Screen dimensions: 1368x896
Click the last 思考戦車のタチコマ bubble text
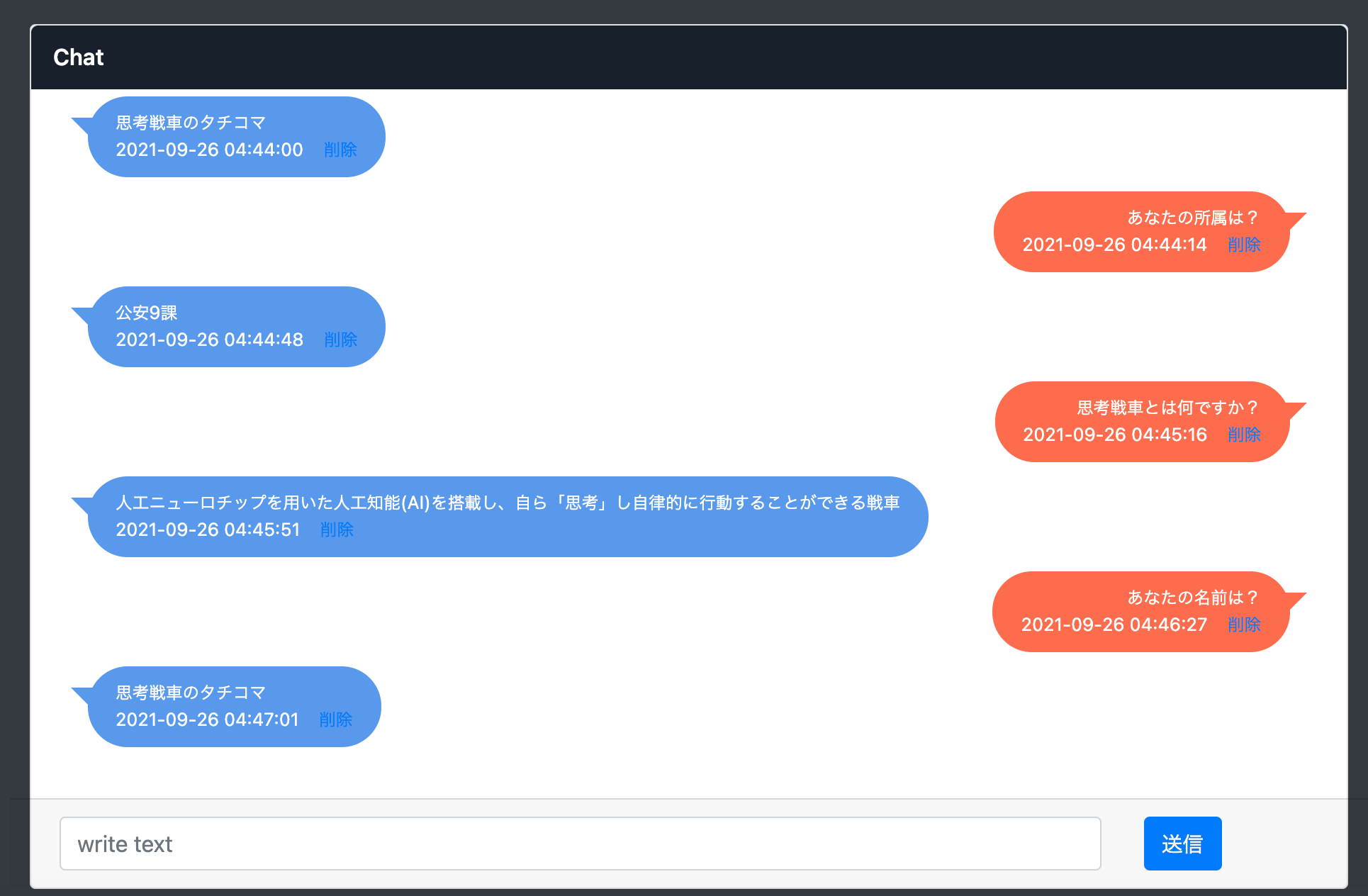pyautogui.click(x=191, y=693)
